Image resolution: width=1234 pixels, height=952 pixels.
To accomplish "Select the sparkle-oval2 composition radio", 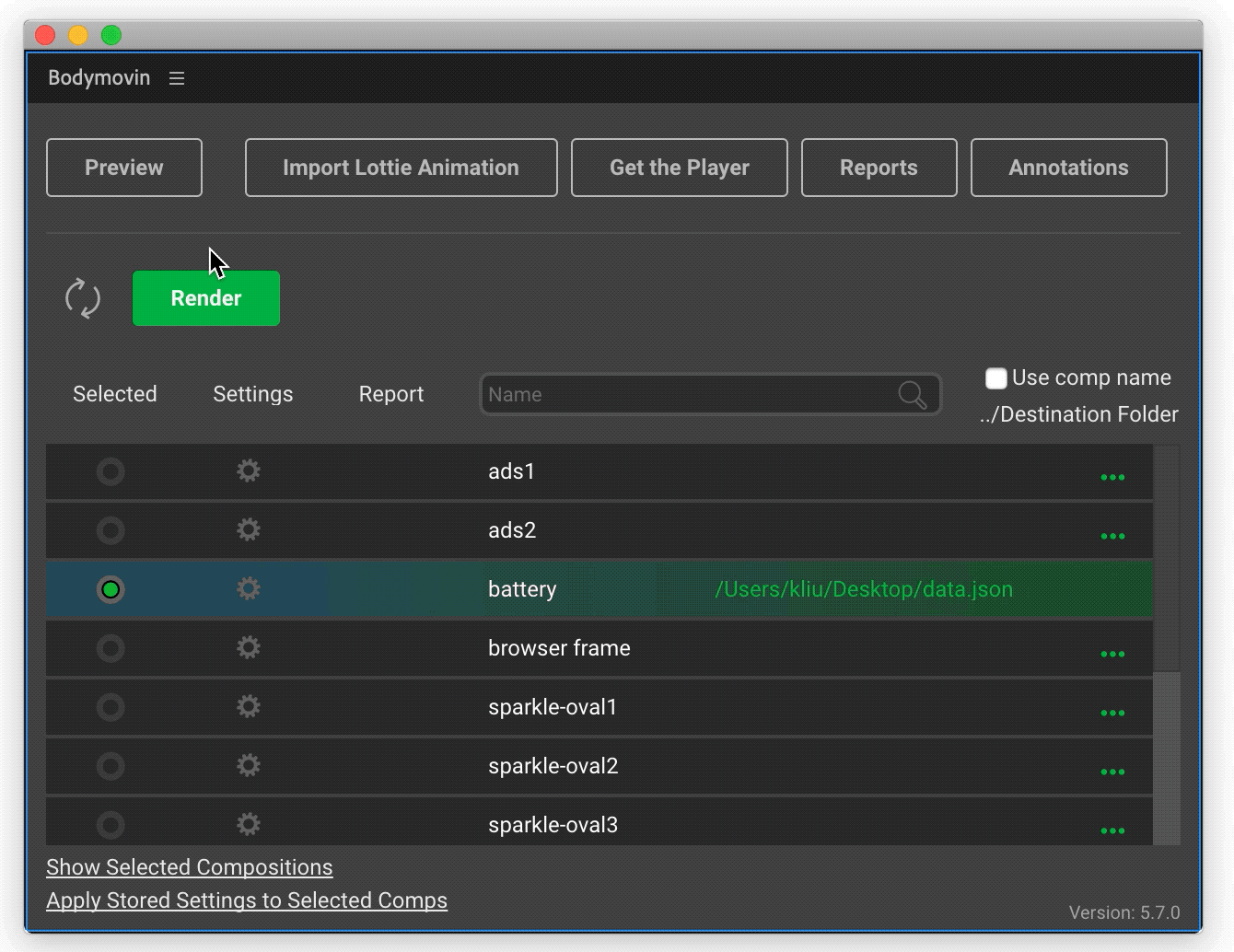I will (111, 767).
